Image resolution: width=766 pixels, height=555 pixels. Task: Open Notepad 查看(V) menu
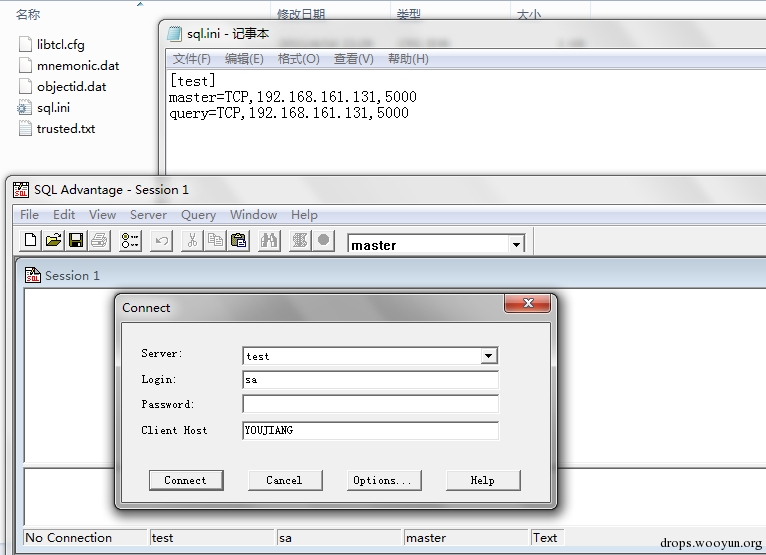(354, 59)
